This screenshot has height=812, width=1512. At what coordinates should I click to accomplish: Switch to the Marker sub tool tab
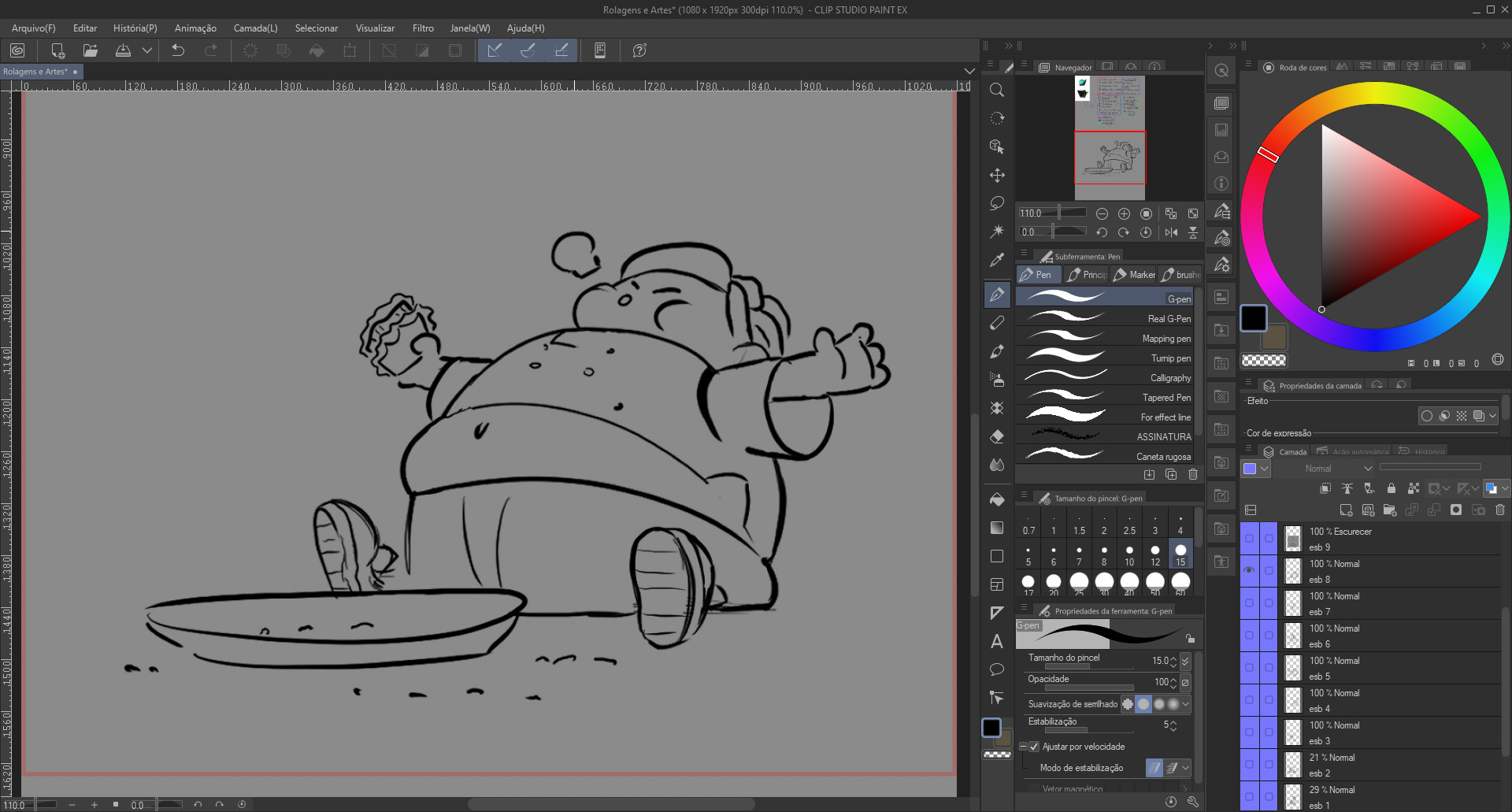click(1134, 275)
